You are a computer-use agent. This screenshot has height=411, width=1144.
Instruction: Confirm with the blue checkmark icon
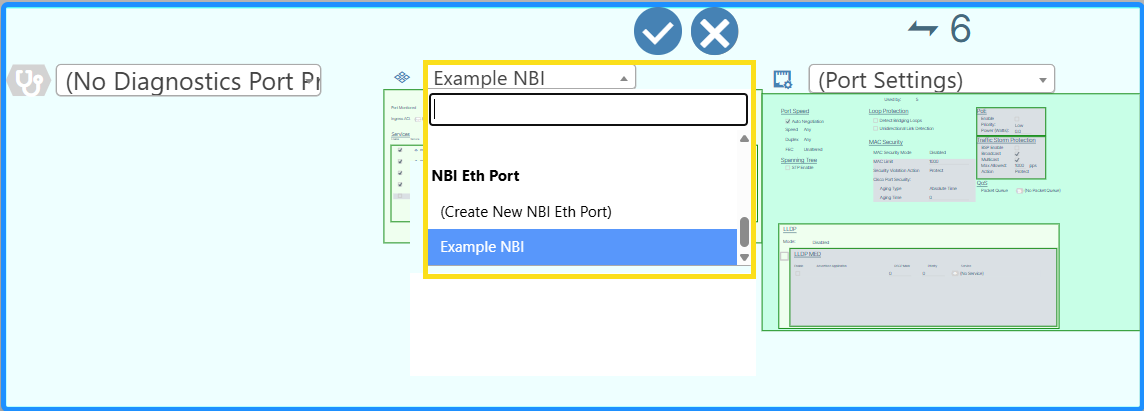coord(657,32)
